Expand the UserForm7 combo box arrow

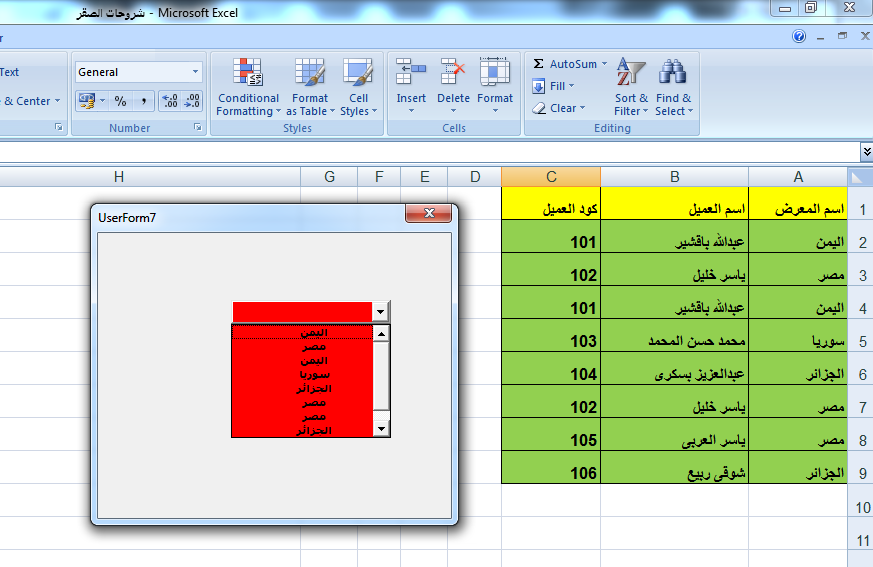point(380,311)
